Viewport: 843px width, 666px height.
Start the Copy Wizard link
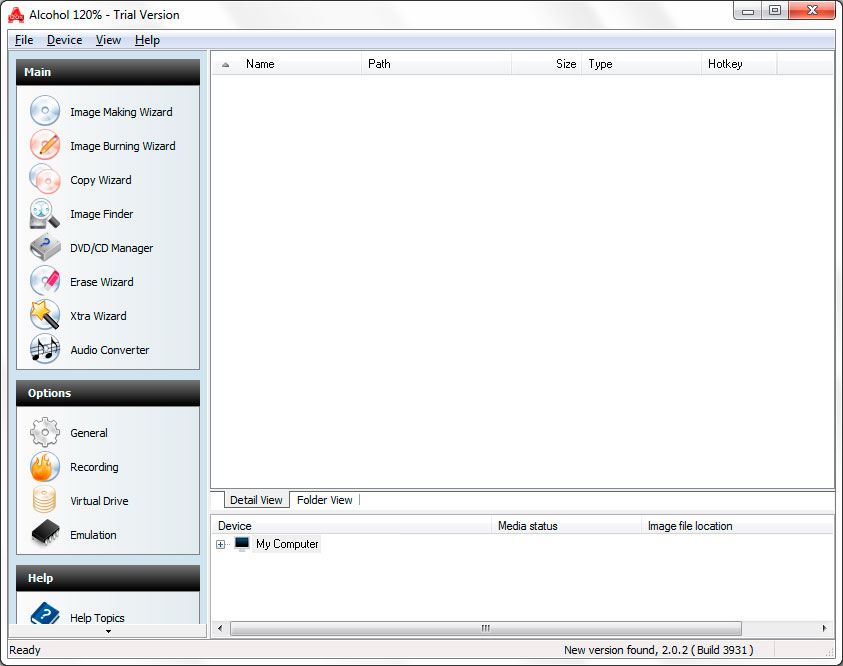[101, 180]
